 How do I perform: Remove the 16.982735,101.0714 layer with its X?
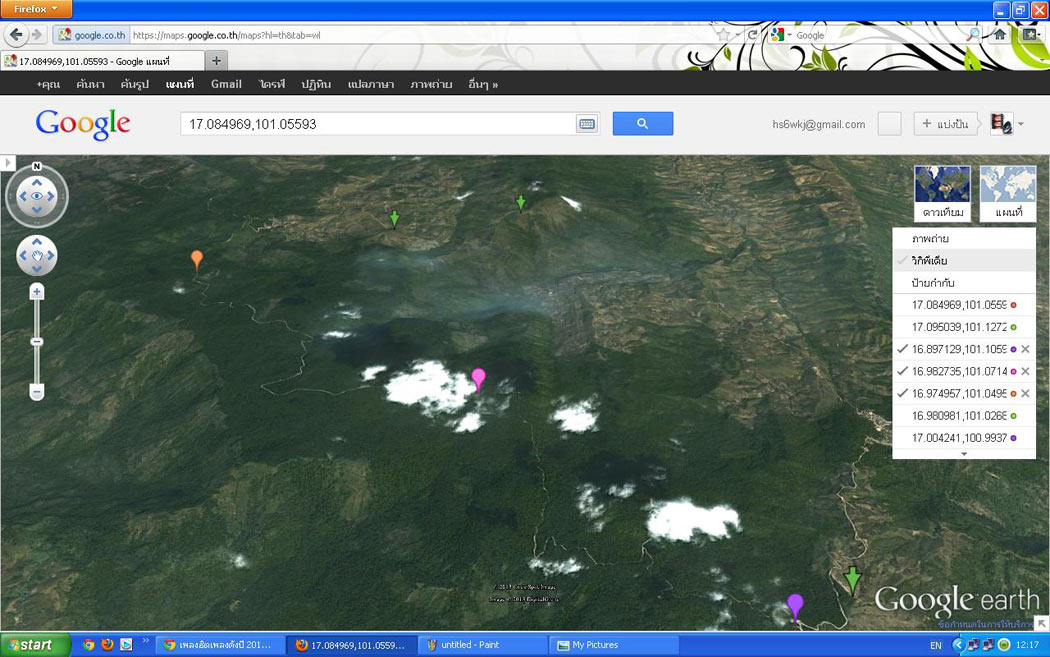[x=1025, y=371]
